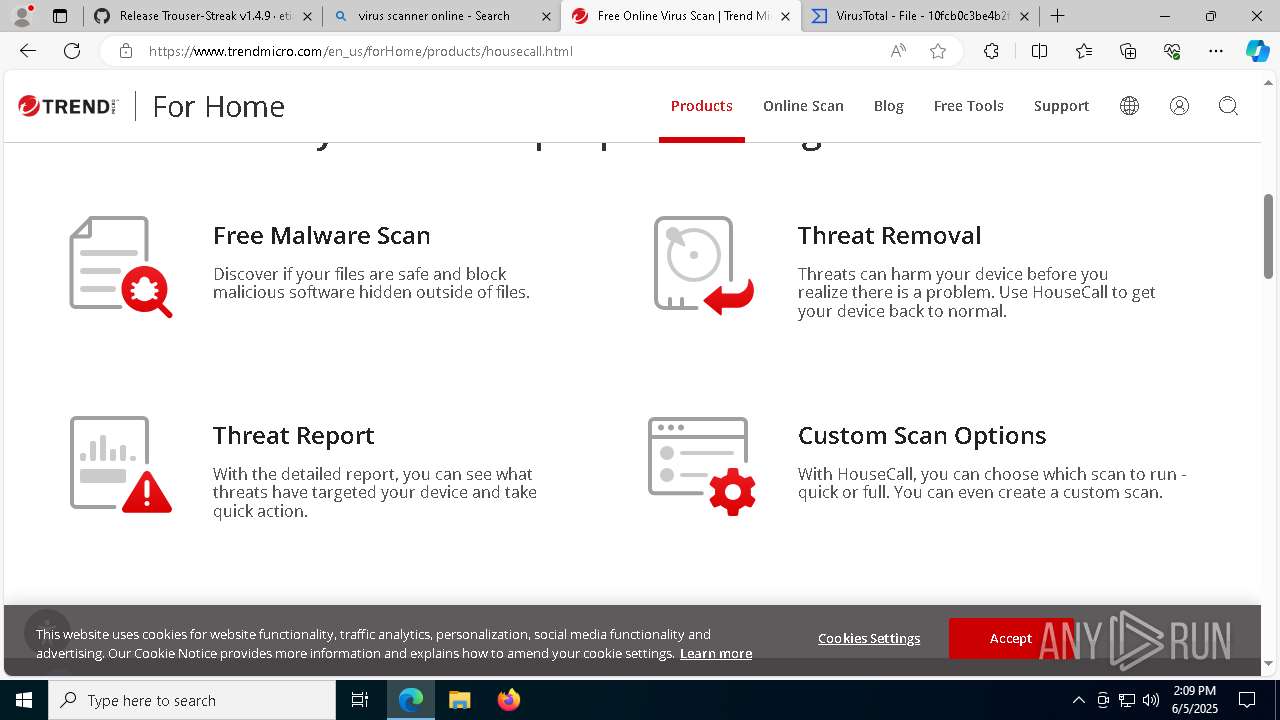Click the Type here to search box
This screenshot has height=720, width=1280.
pos(192,700)
